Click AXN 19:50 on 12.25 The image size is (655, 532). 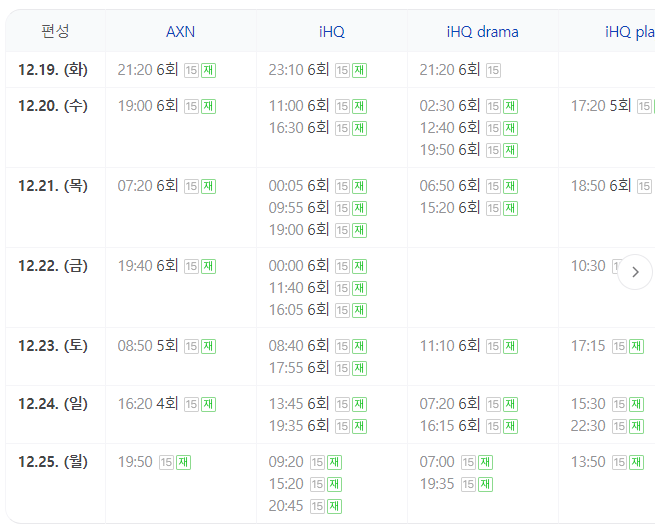(154, 462)
